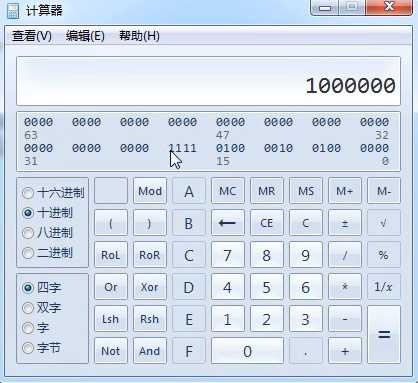Click the square root √ button
Viewport: 418px width, 383px height.
(x=384, y=223)
